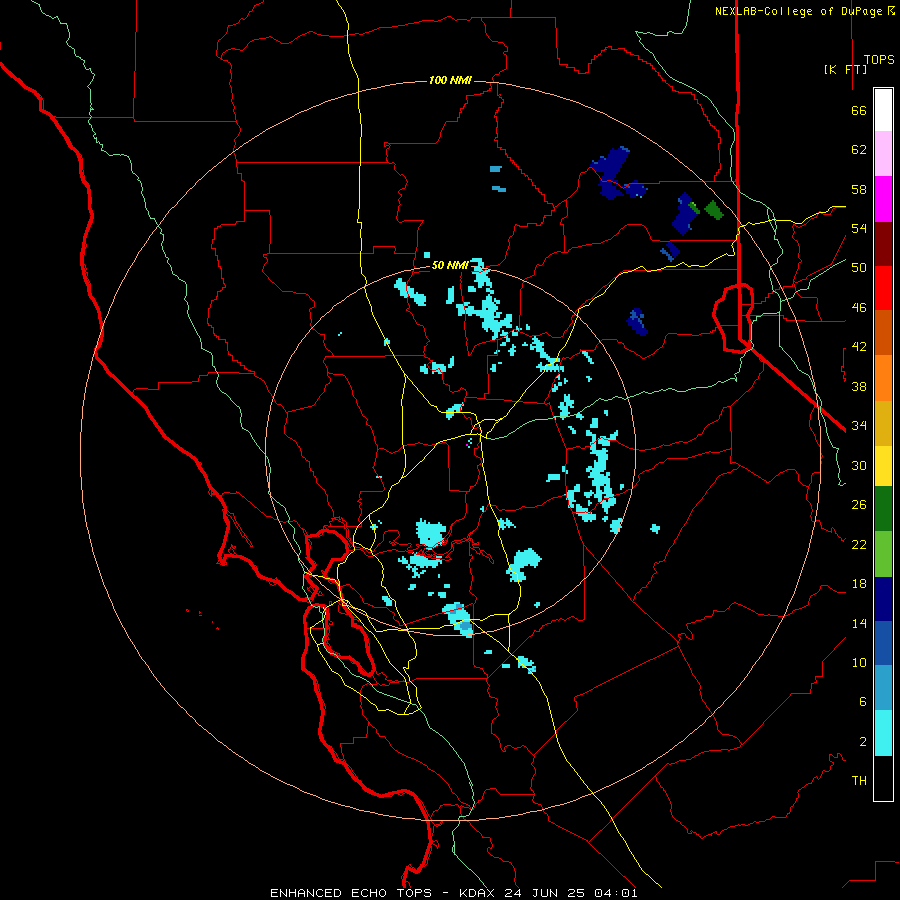
Task: Click the steel light-blue legend swatch
Action: point(883,687)
